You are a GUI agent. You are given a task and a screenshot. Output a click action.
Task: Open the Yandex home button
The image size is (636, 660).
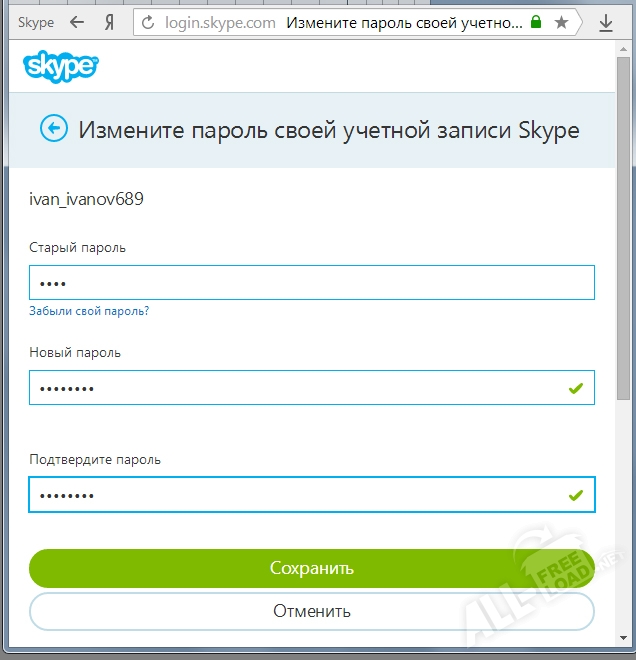click(109, 22)
